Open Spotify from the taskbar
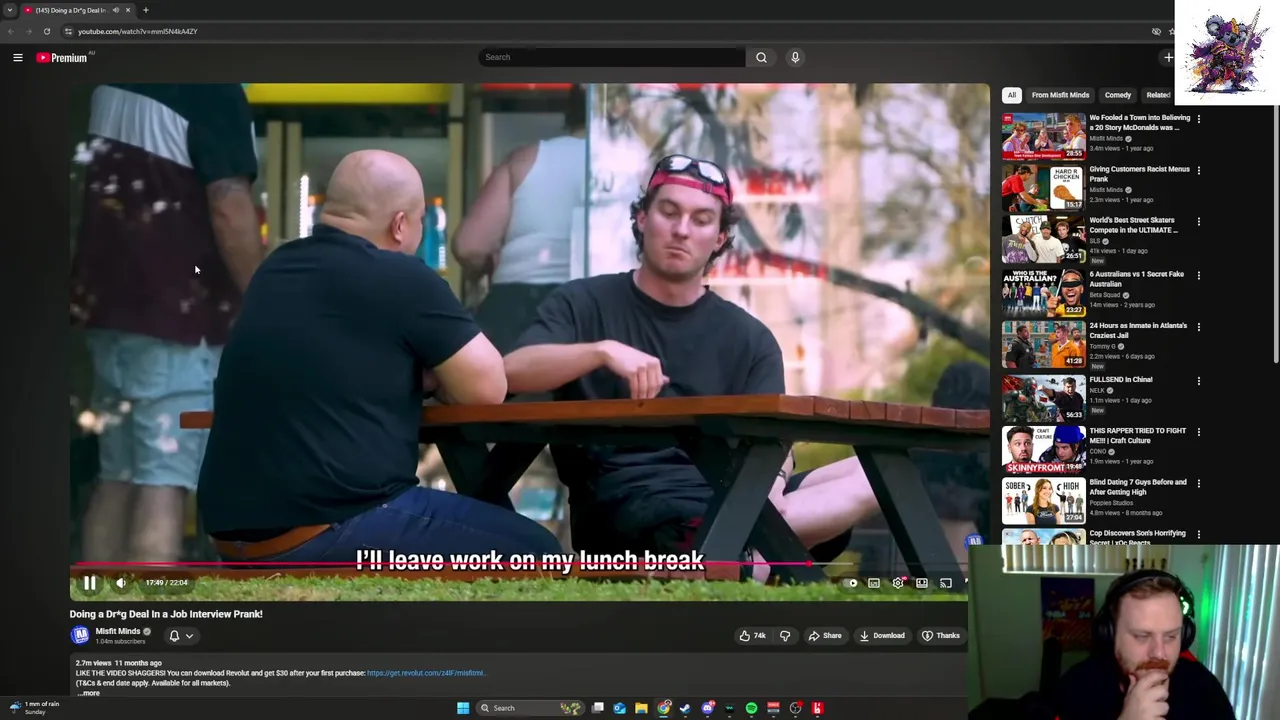1280x720 pixels. 751,708
